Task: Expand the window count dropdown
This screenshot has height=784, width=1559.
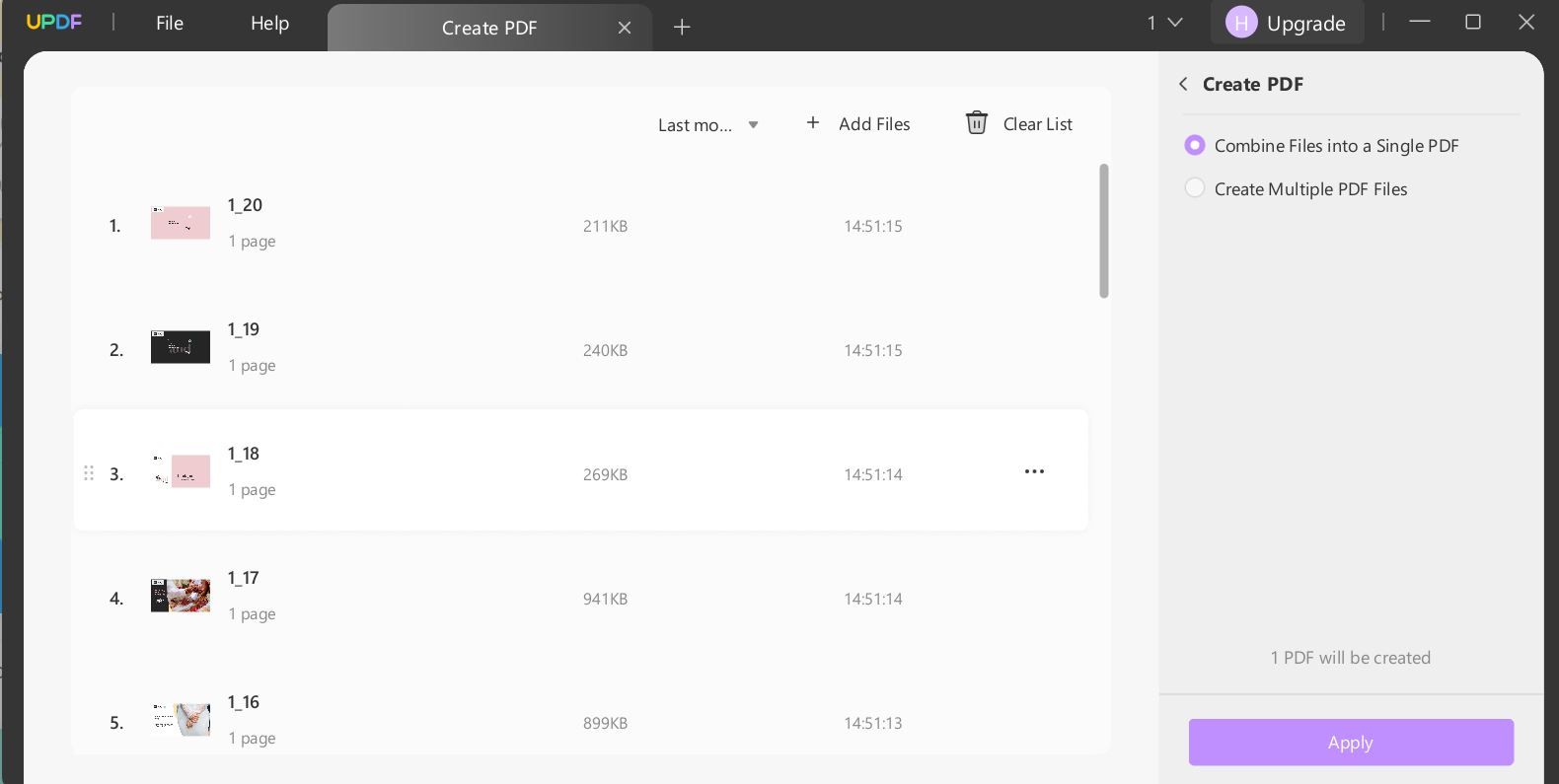Action: (x=1165, y=23)
